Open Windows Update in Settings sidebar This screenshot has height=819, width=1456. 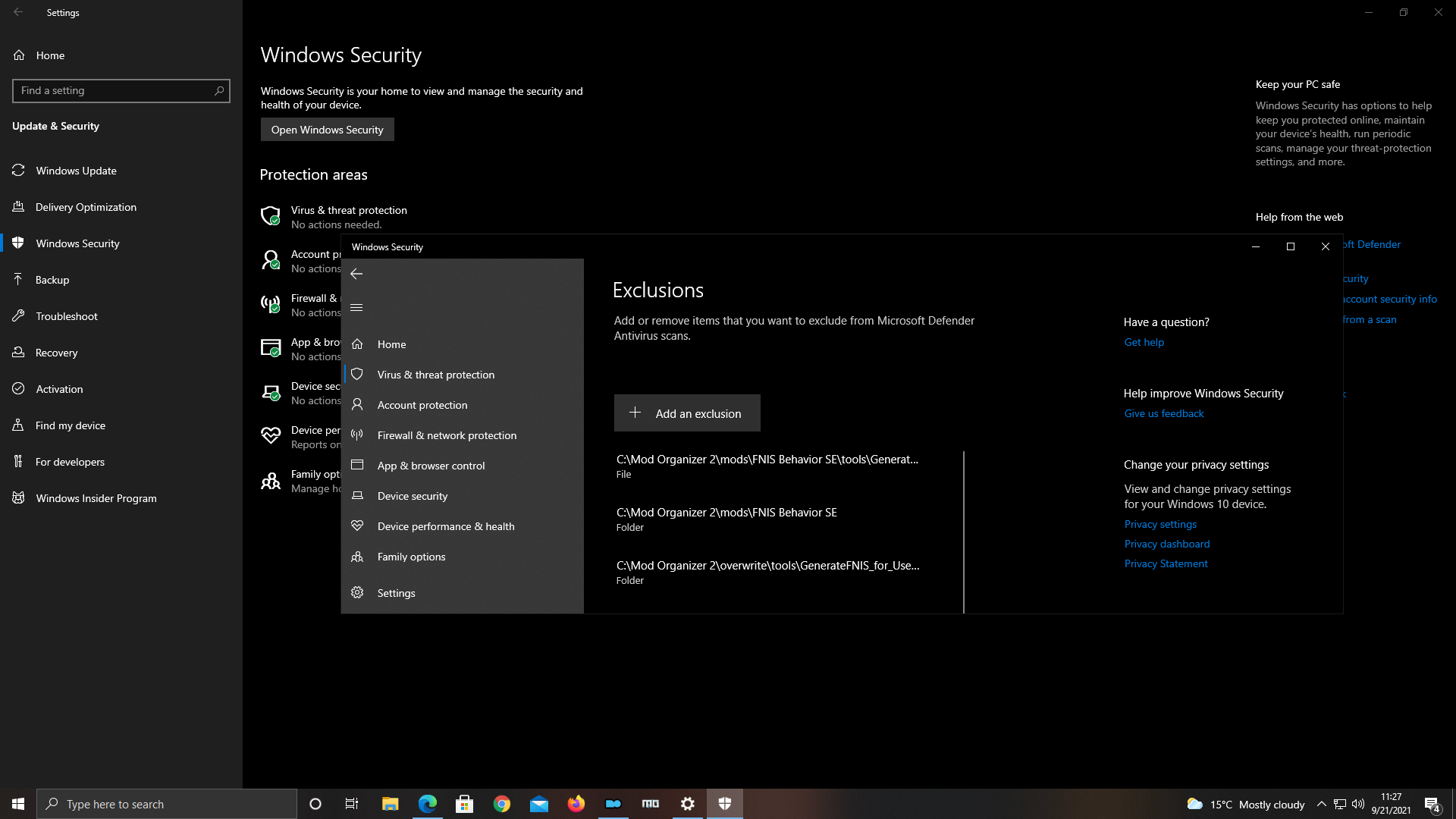tap(121, 171)
